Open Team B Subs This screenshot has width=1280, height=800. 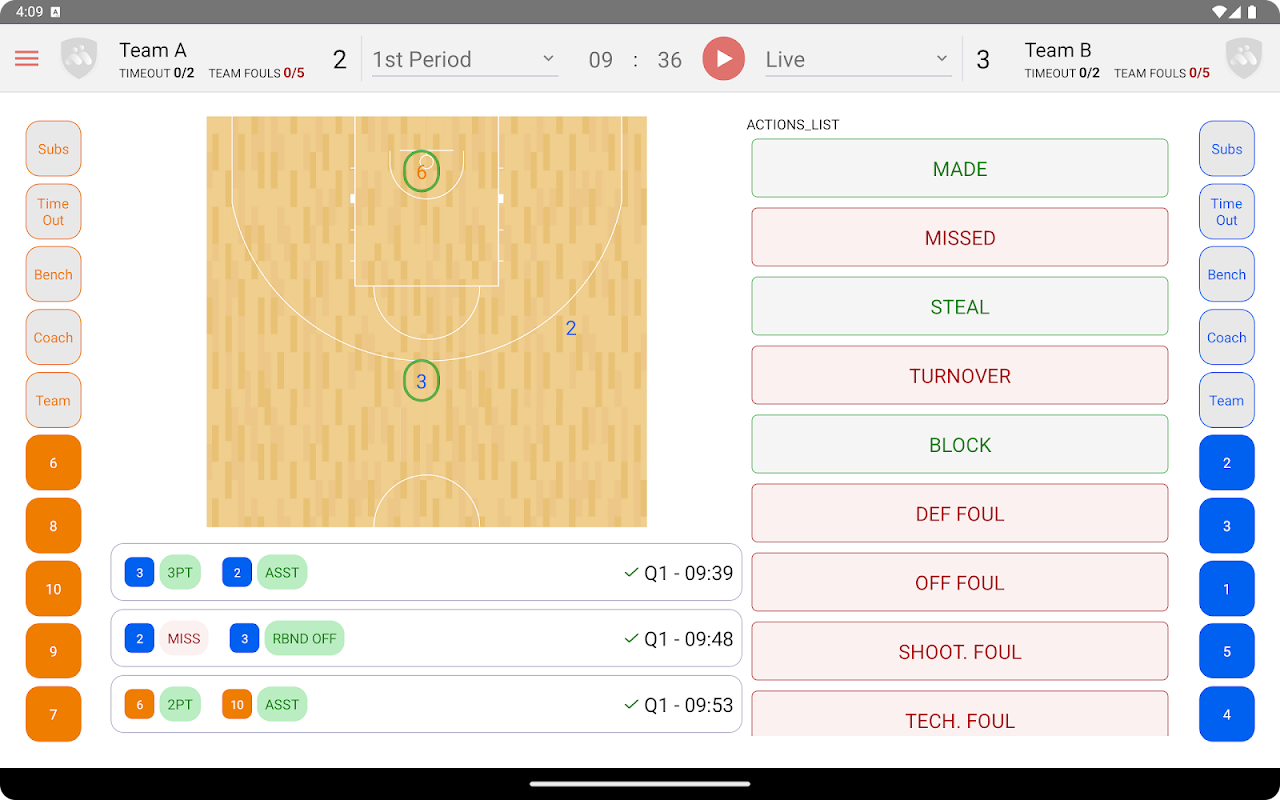(1227, 149)
